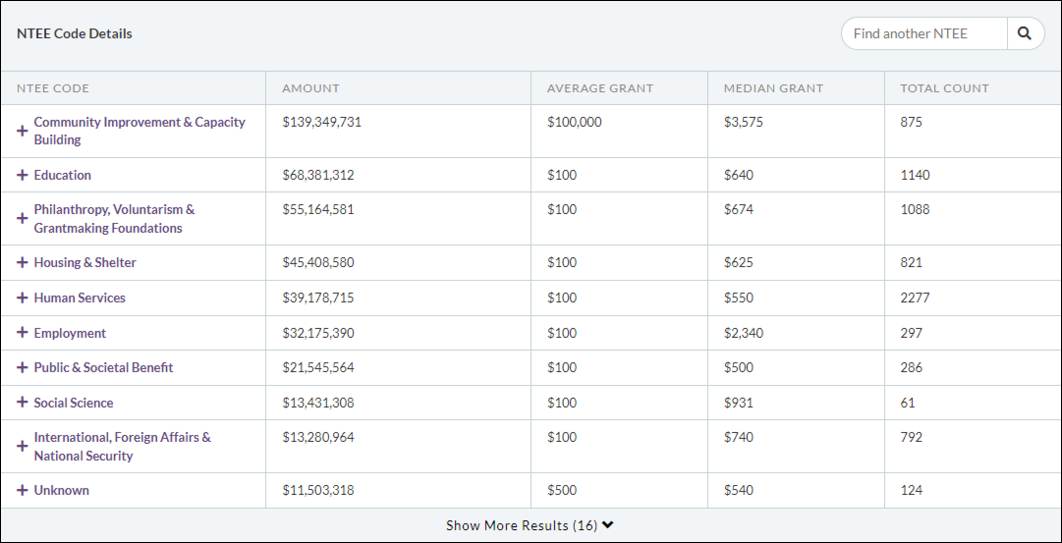Sort by Average Grant column header

[600, 88]
